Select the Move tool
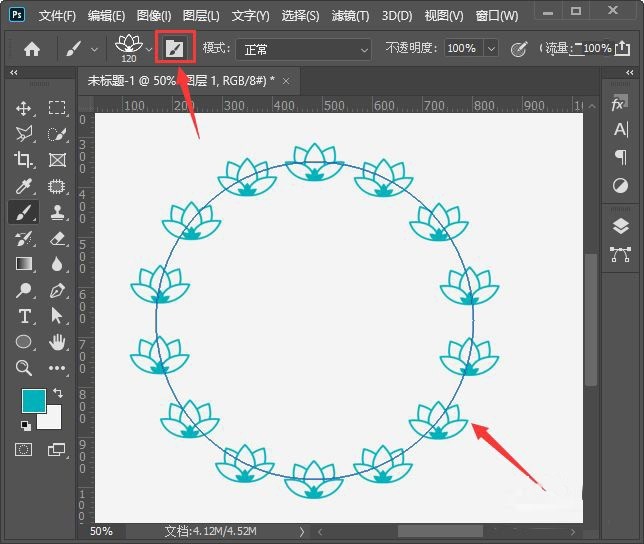This screenshot has height=544, width=644. click(24, 108)
